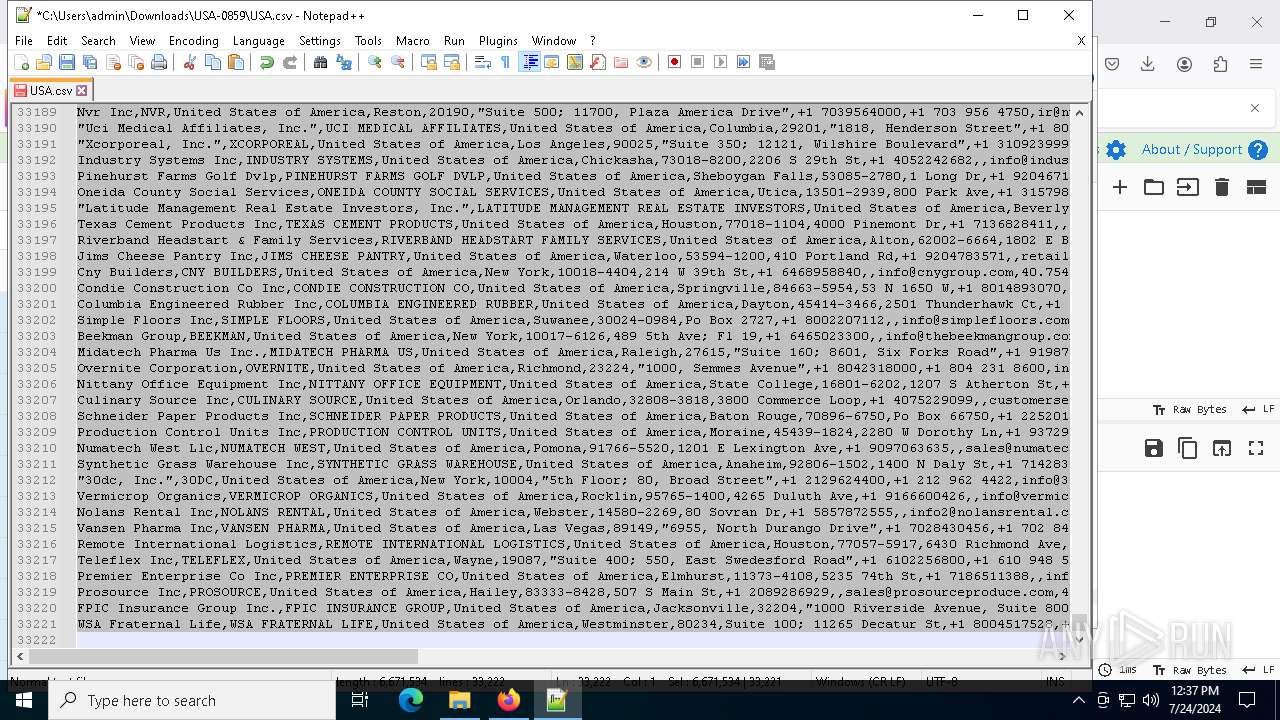This screenshot has height=720, width=1280.
Task: Click Save Current Recorded Macro icon
Action: point(767,62)
